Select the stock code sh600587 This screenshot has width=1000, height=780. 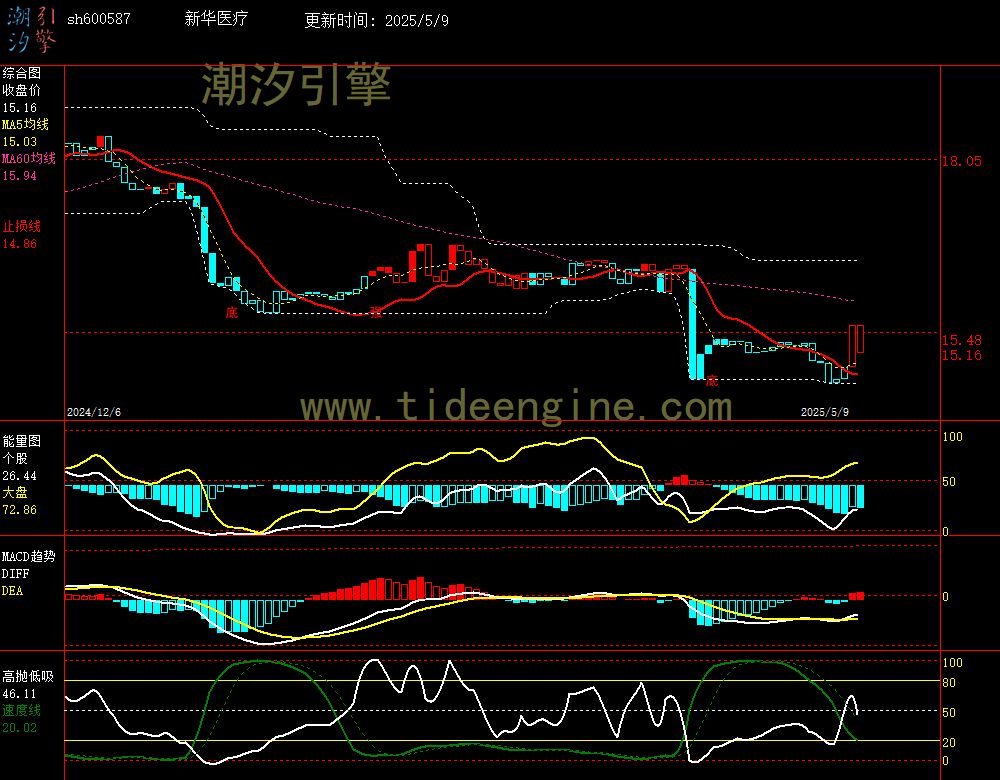click(99, 19)
